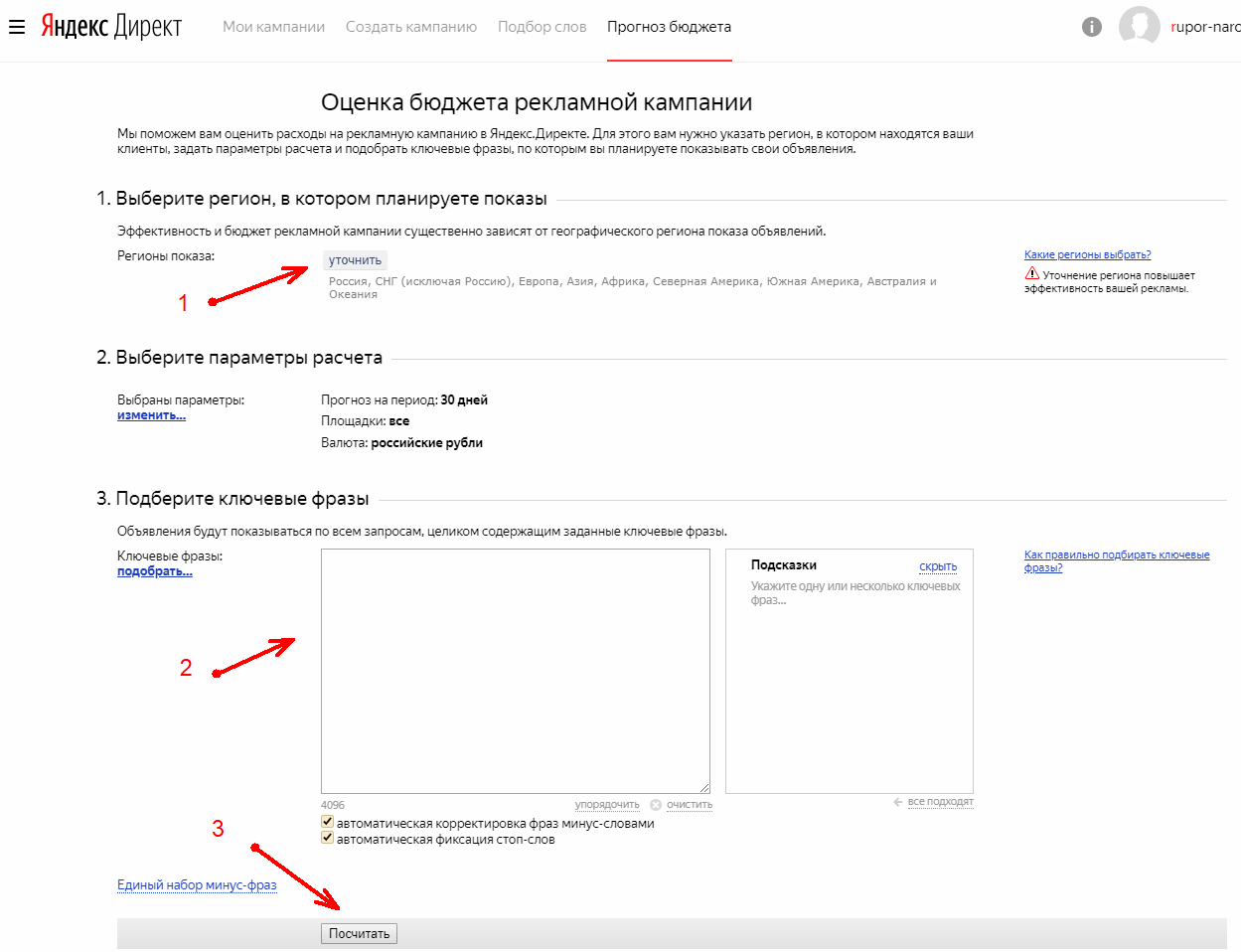Click rupor-narc account name
This screenshot has width=1241, height=952.
(1205, 27)
